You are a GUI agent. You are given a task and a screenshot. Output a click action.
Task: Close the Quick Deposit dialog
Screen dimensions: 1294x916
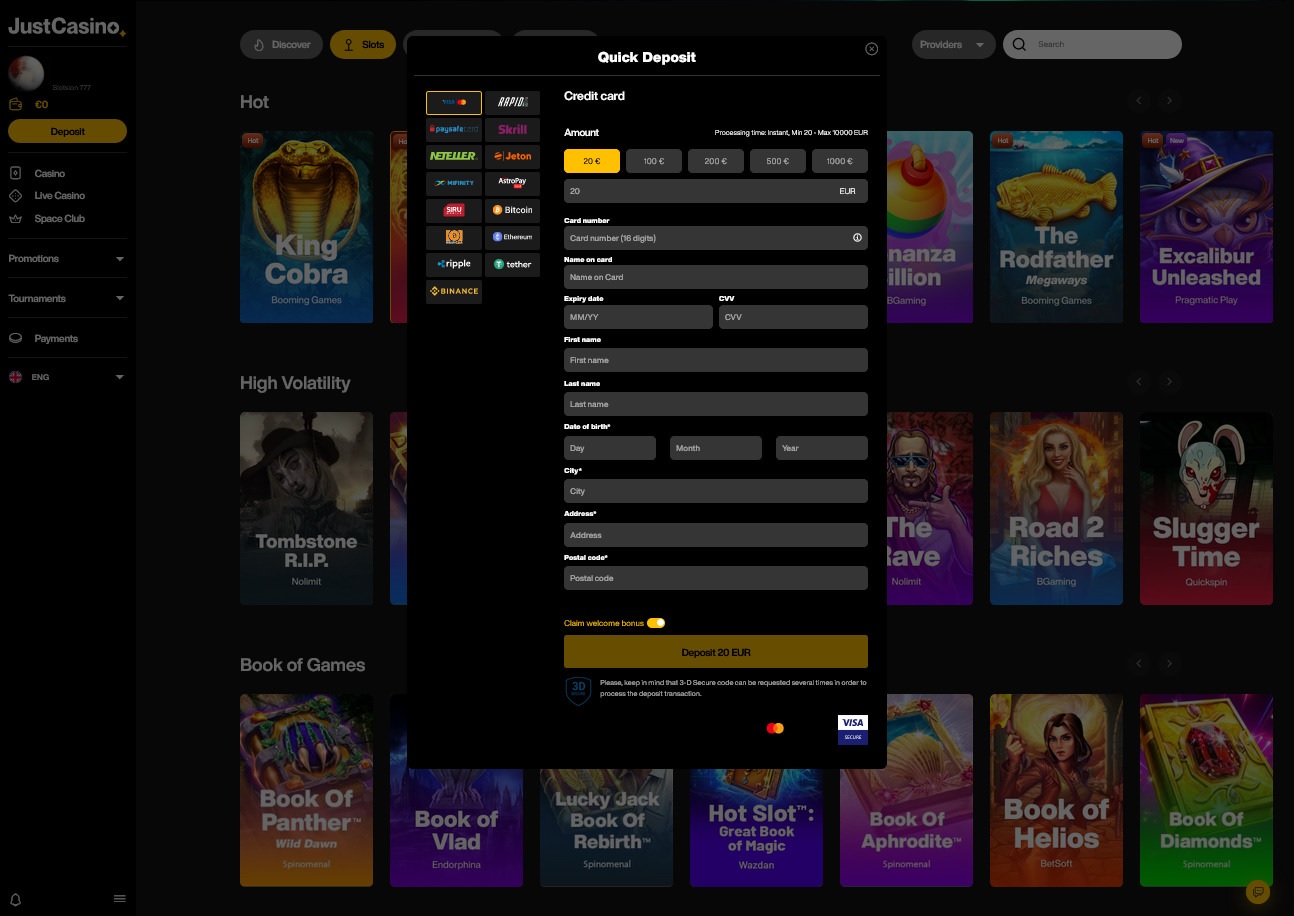click(x=871, y=49)
